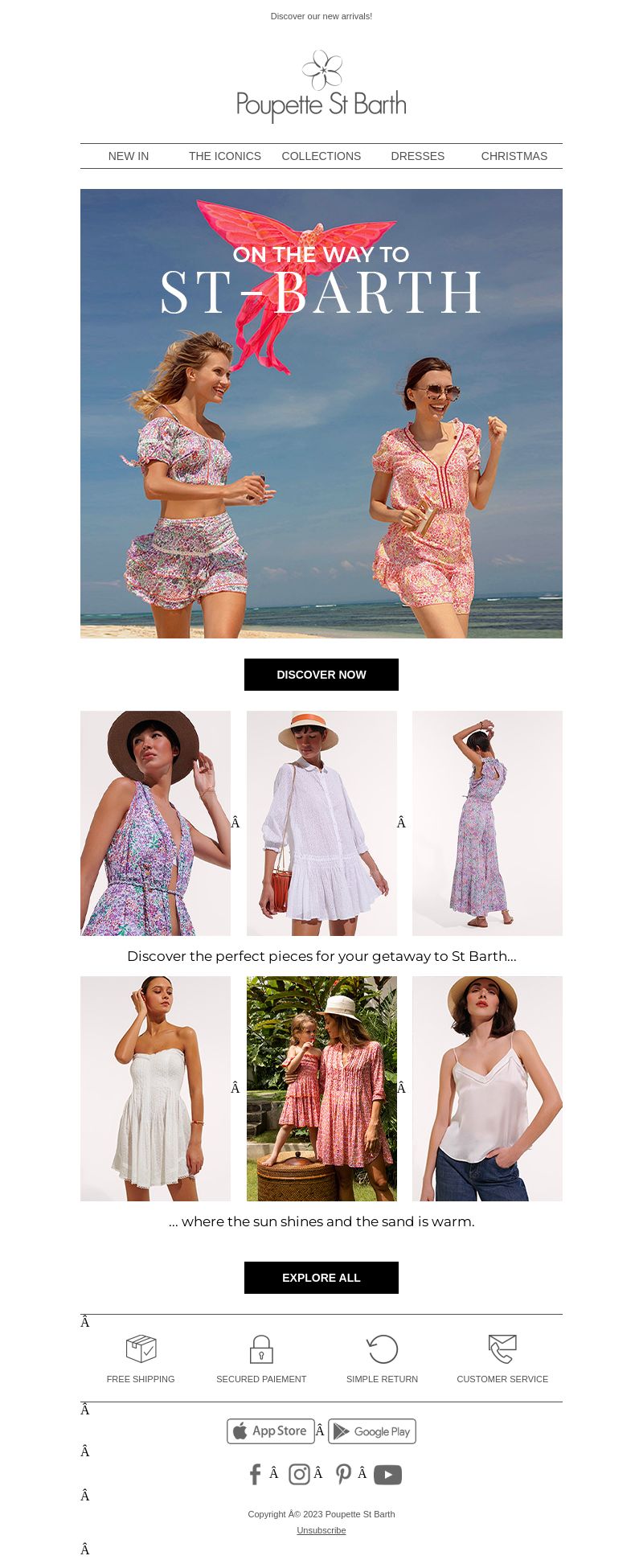This screenshot has height=1568, width=643.
Task: Open the App Store badge
Action: [x=271, y=1430]
